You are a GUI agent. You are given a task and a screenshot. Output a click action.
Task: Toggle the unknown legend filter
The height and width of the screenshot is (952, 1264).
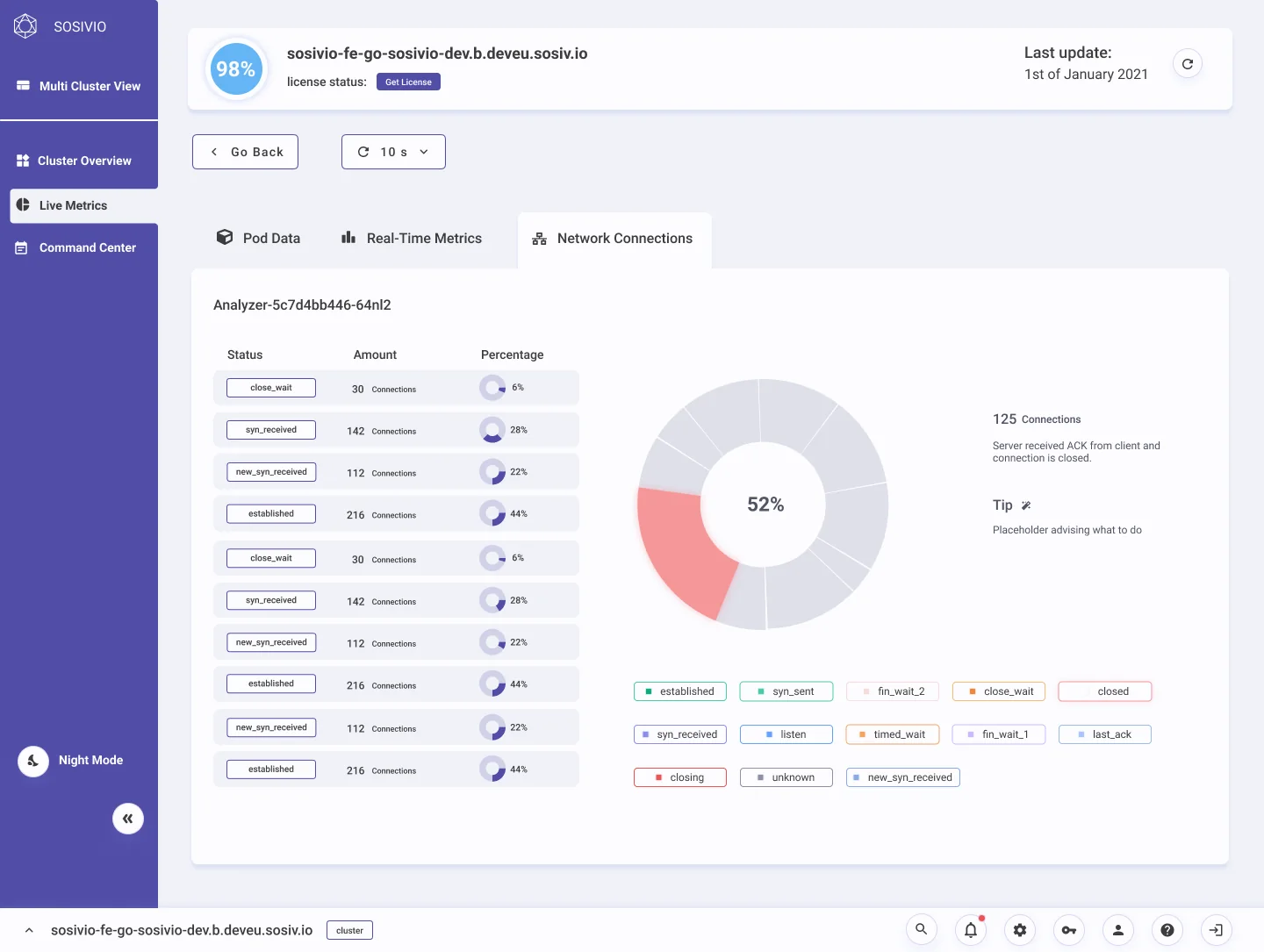click(786, 777)
